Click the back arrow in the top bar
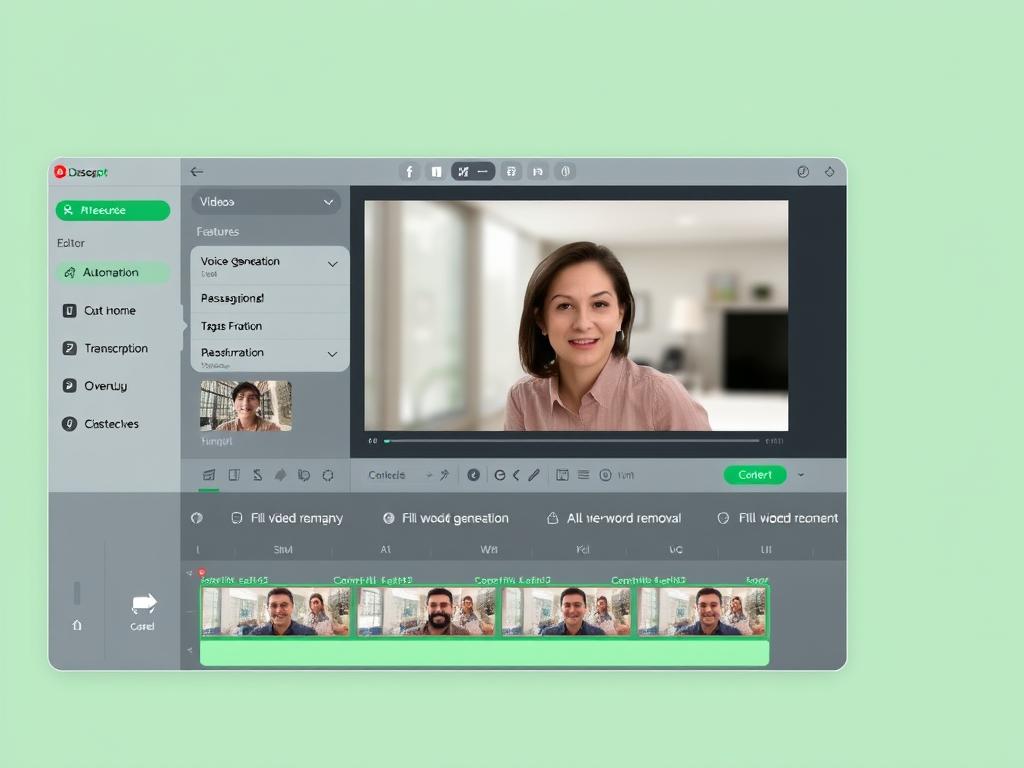1024x768 pixels. [x=197, y=172]
